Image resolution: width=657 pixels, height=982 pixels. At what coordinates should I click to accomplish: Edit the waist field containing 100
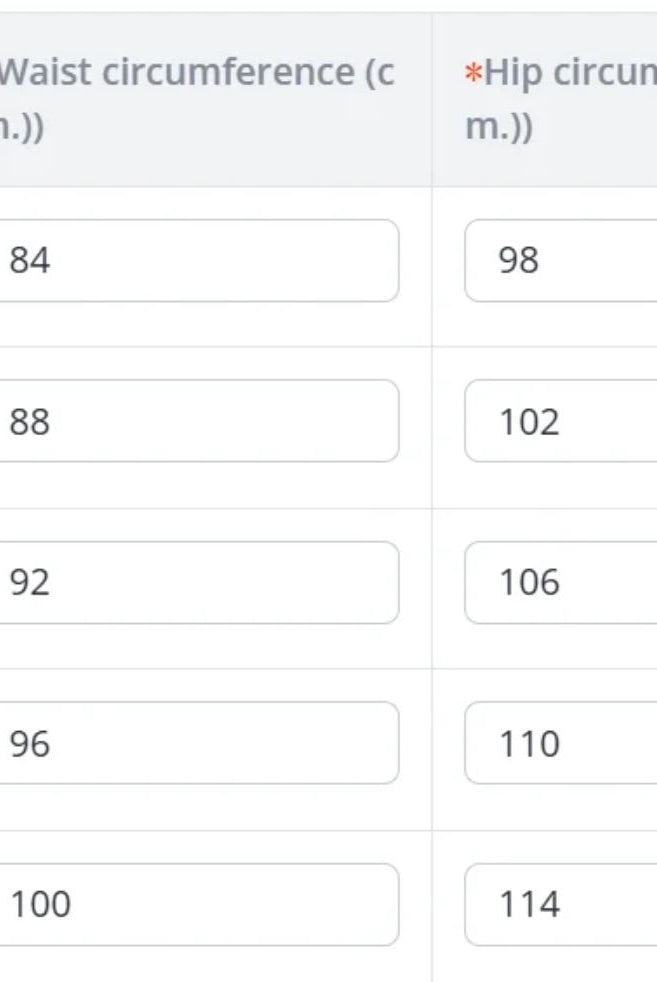(200, 904)
